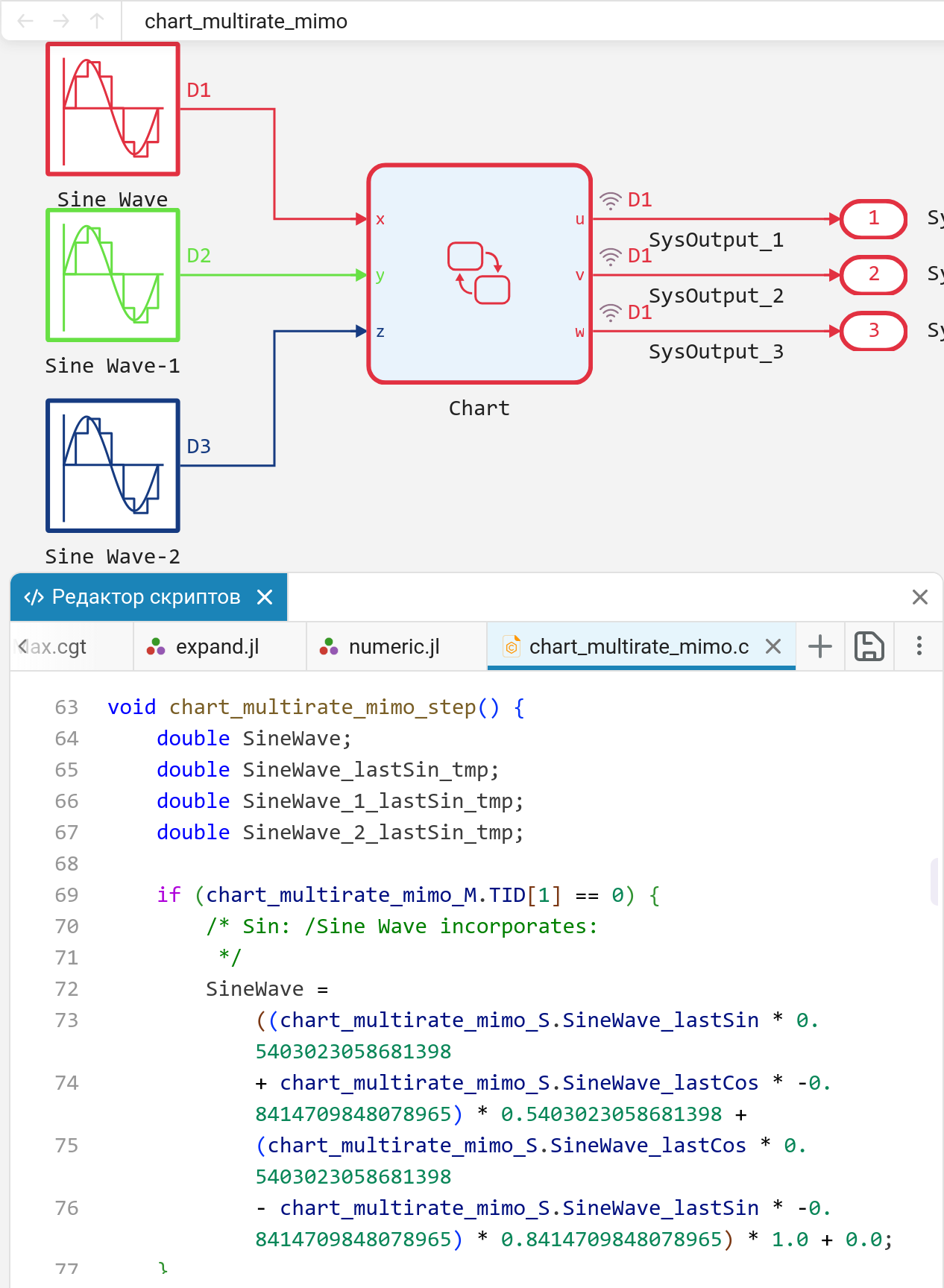Click the Chart block name label
Viewport: 944px width, 1288px height.
(479, 408)
